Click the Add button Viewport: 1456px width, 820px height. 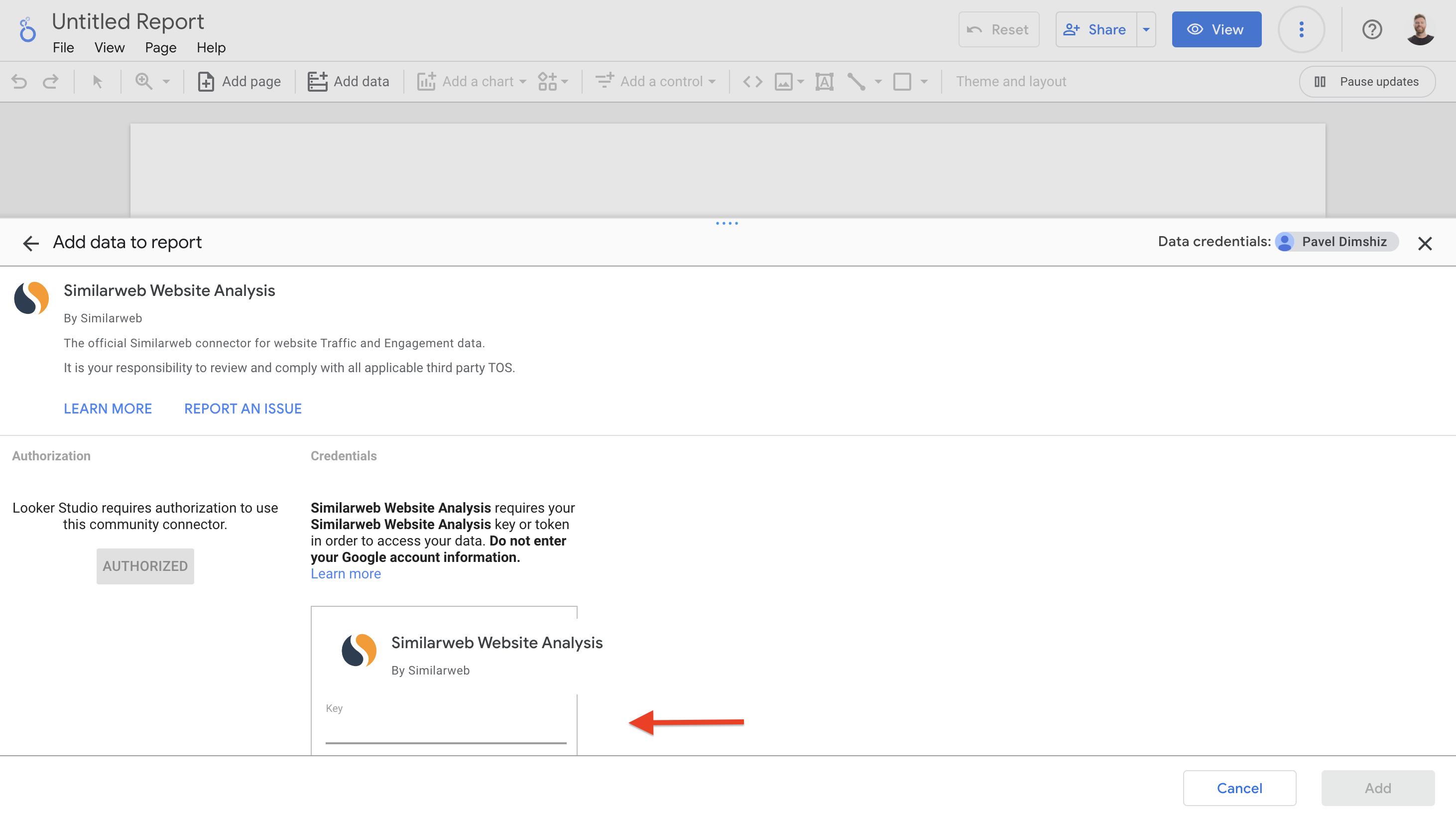pos(1377,788)
